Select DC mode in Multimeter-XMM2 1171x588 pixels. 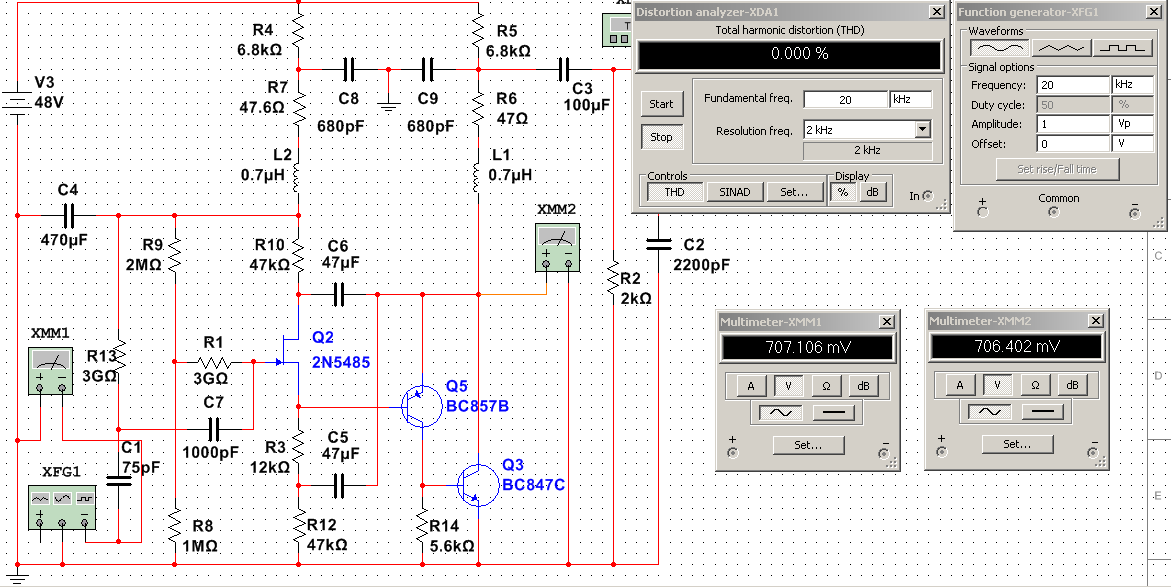(1042, 412)
